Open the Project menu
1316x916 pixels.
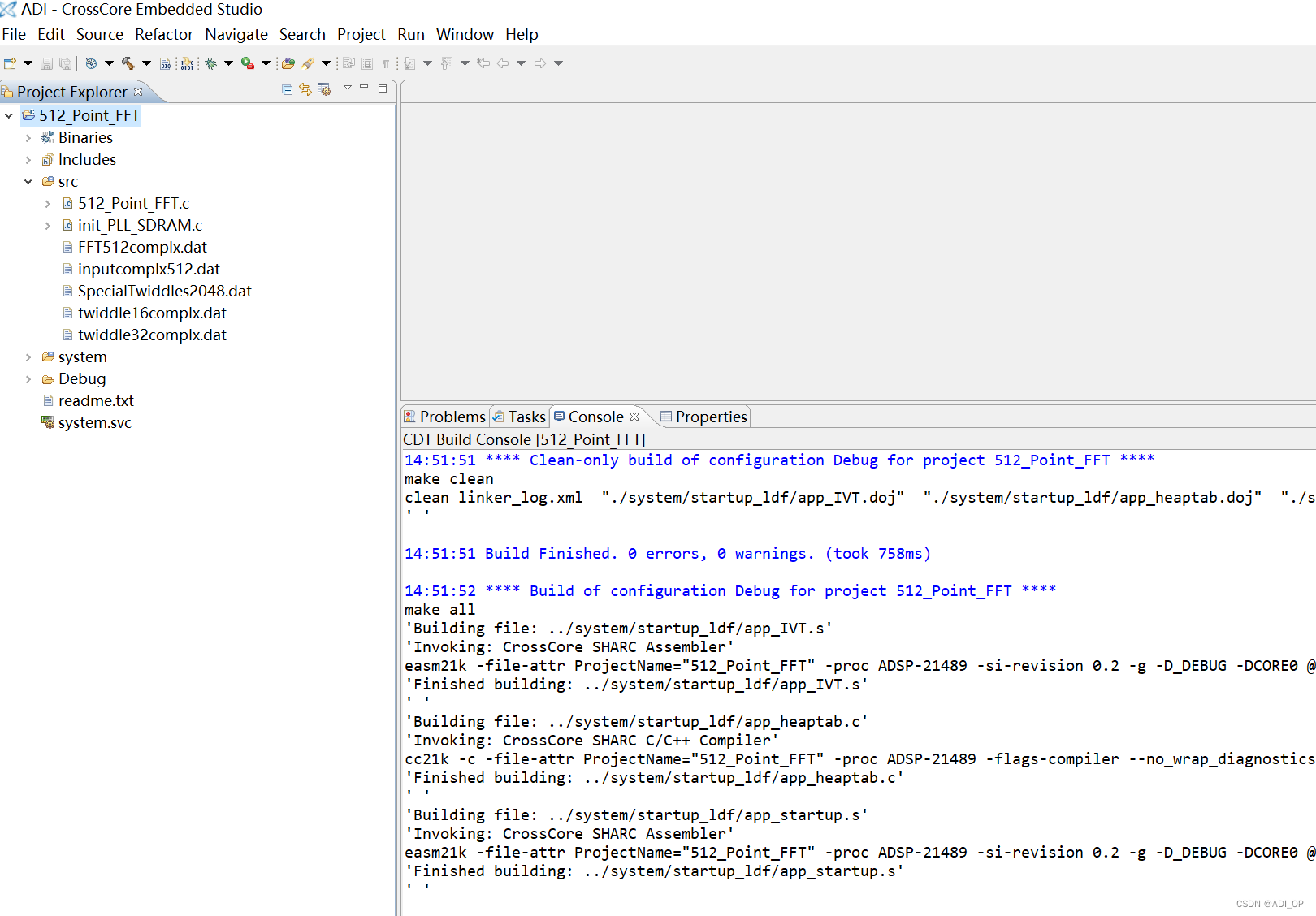(x=361, y=34)
